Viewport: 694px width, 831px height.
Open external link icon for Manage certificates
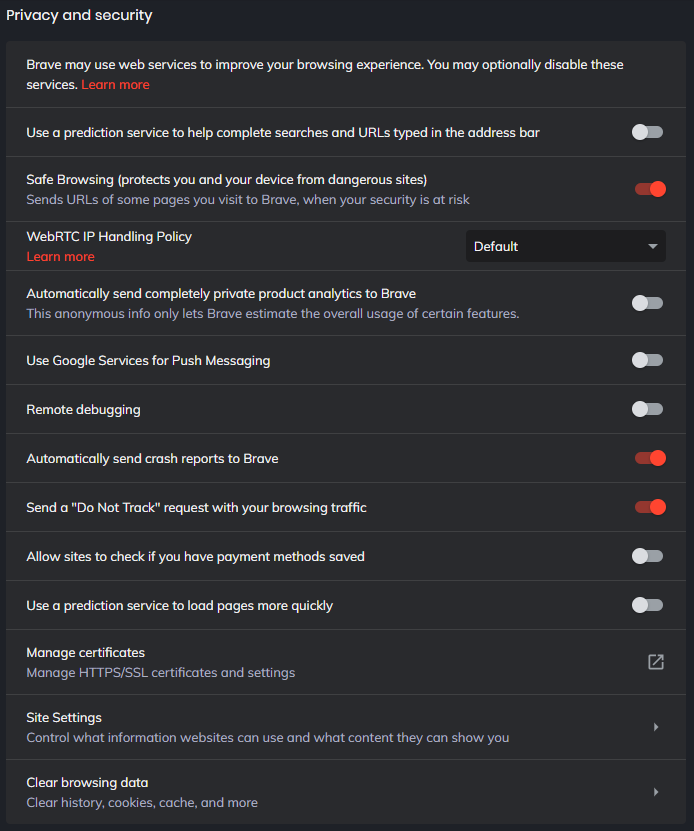point(656,662)
